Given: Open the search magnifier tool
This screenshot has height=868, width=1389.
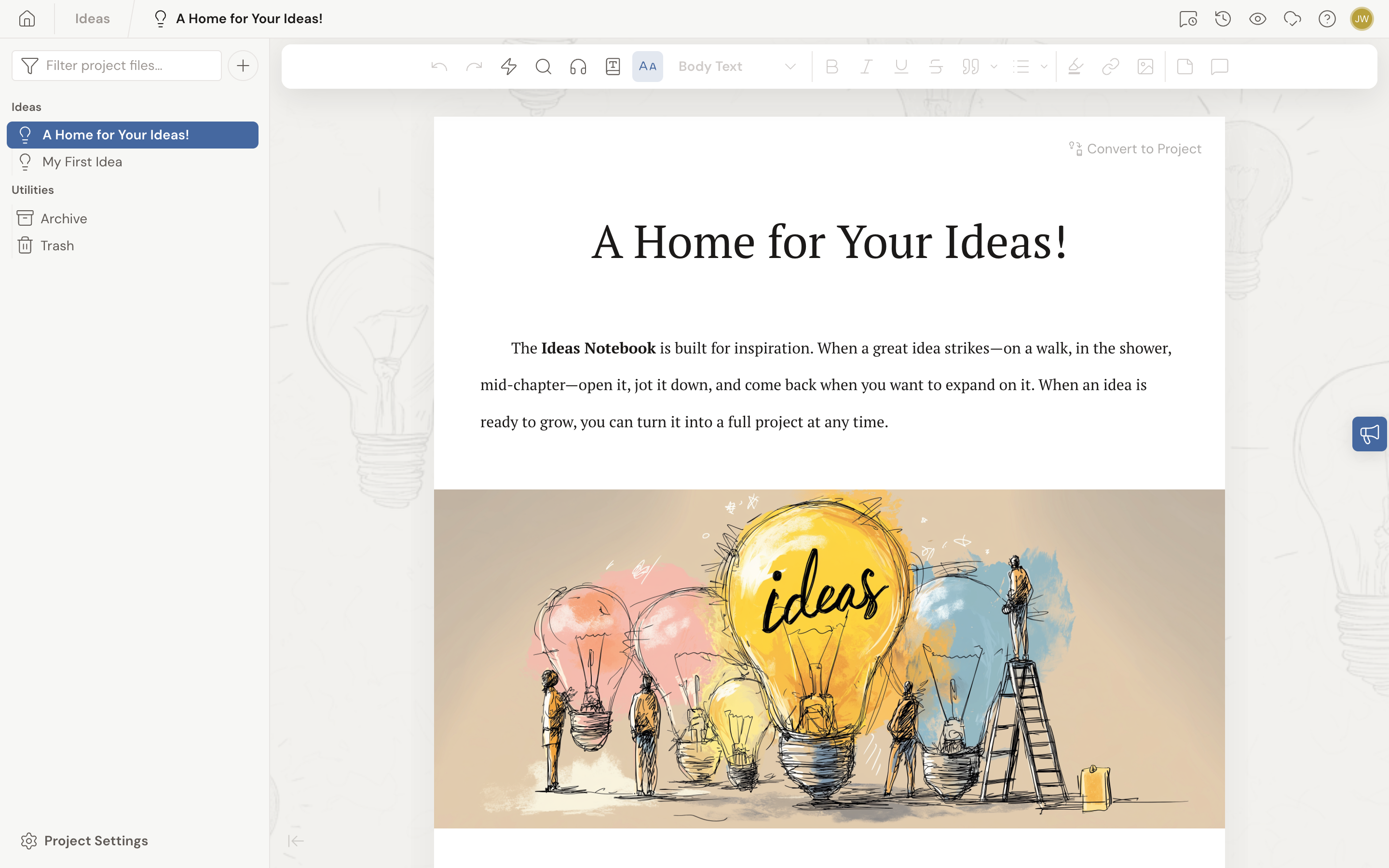Looking at the screenshot, I should 544,67.
